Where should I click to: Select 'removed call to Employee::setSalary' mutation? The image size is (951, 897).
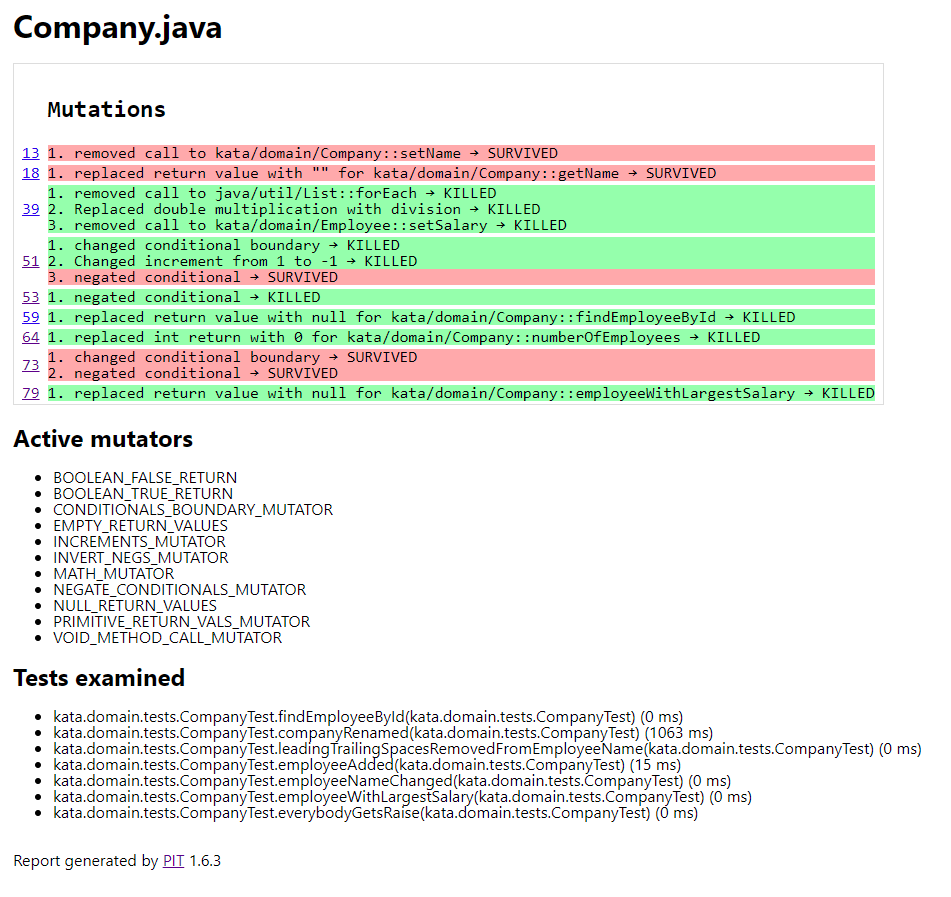pyautogui.click(x=461, y=225)
